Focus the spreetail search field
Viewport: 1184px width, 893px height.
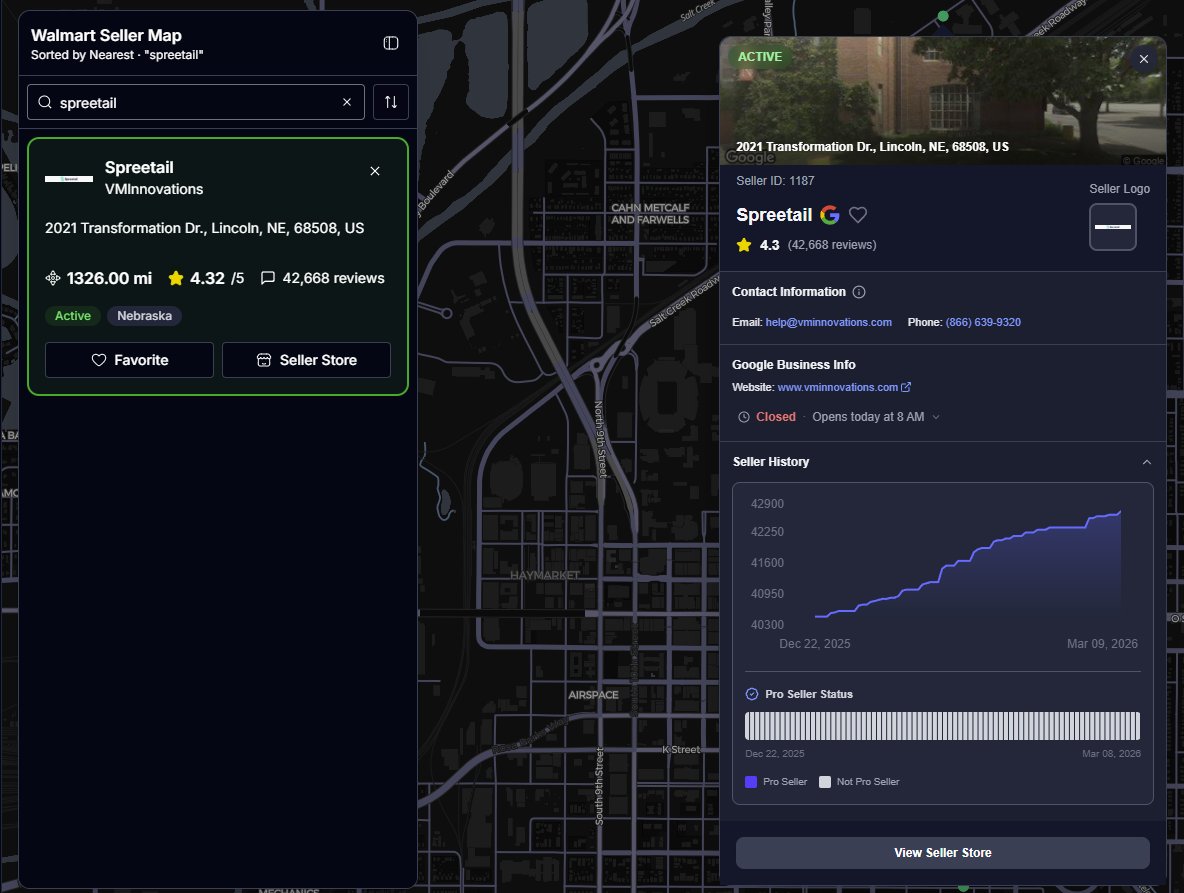coord(196,102)
